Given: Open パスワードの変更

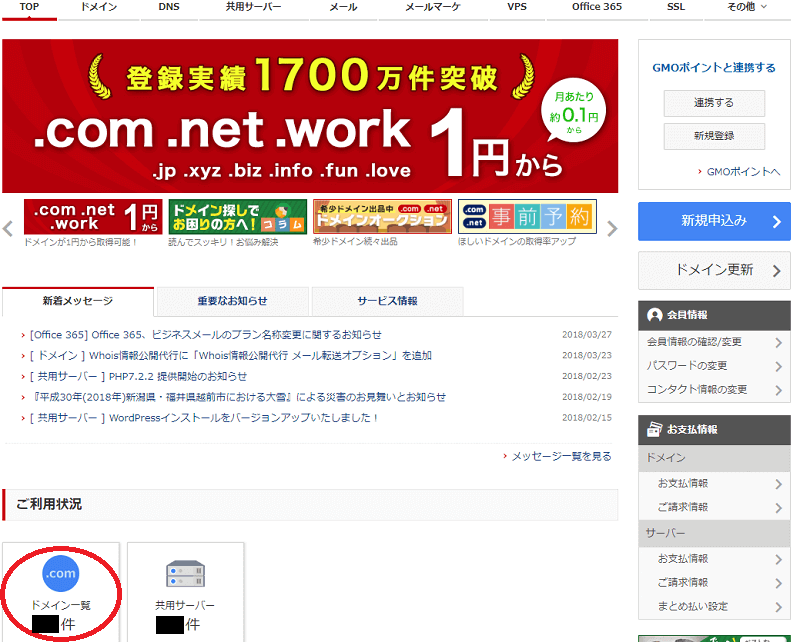Looking at the screenshot, I should coord(714,366).
